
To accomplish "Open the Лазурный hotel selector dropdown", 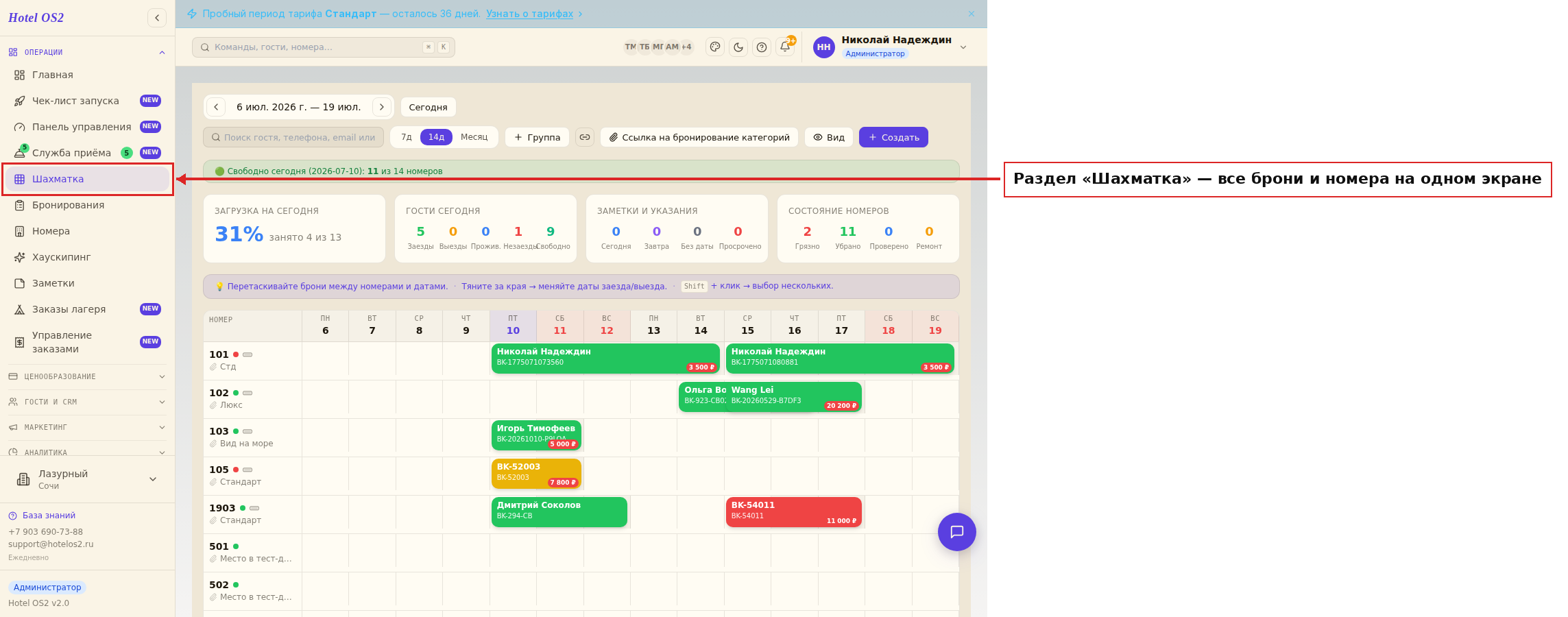I will point(88,479).
